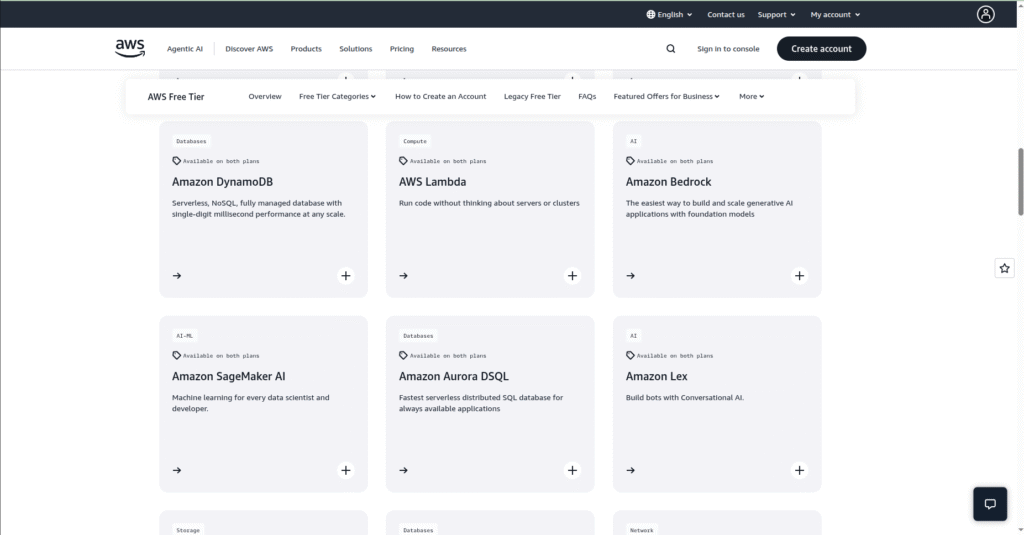Click tag icon on Amazon SageMaker AI card
The image size is (1024, 535).
(176, 355)
